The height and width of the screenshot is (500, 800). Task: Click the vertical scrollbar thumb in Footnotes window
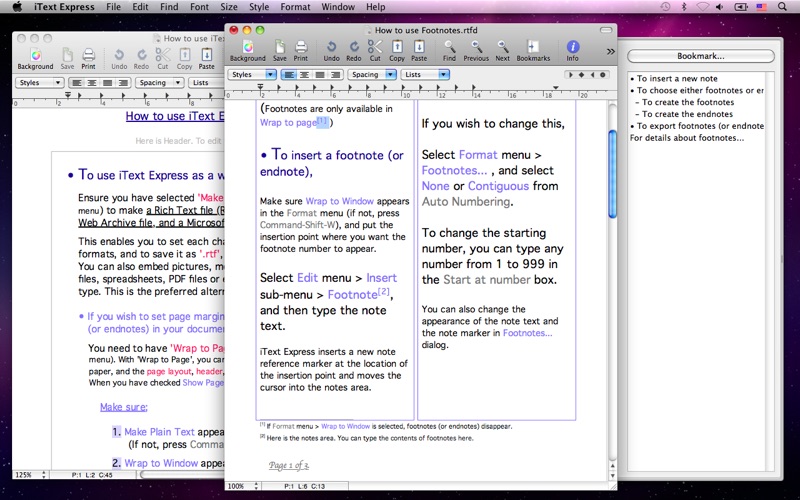coord(612,174)
